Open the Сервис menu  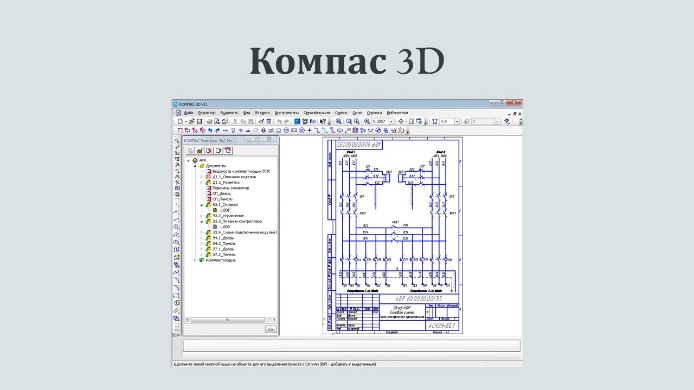click(341, 113)
